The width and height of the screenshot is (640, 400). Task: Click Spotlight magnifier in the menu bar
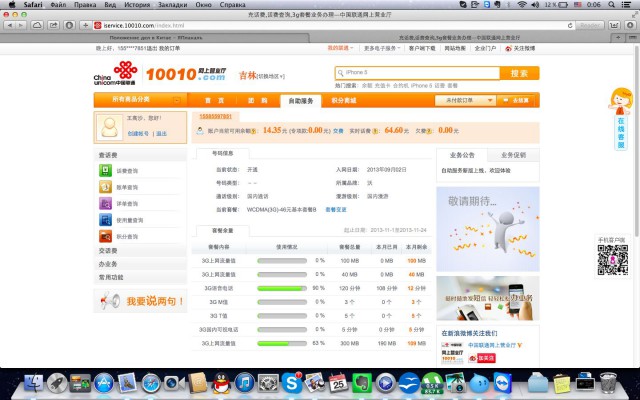(611, 4)
